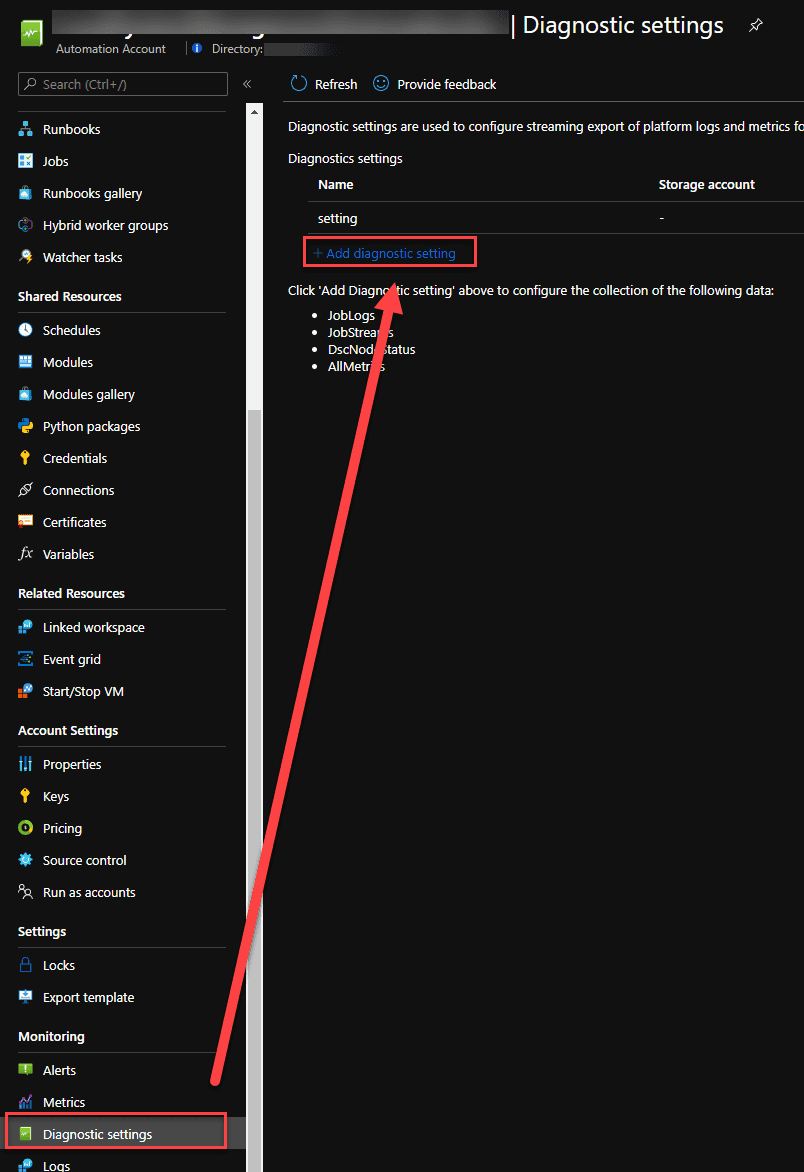This screenshot has width=804, height=1172.
Task: Click the Storage account column header
Action: pos(706,185)
